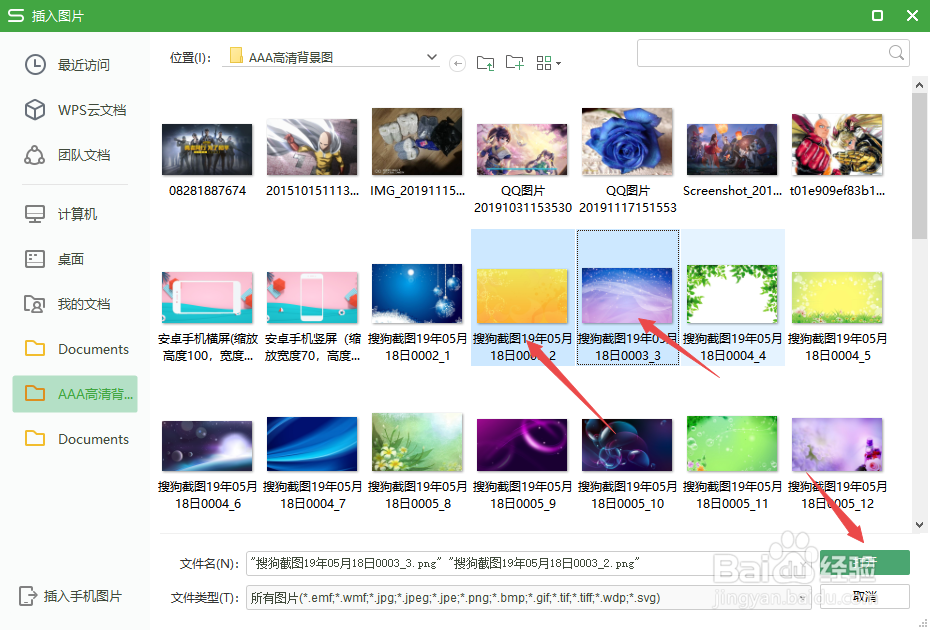Open the view layout grid icon

tap(542, 62)
